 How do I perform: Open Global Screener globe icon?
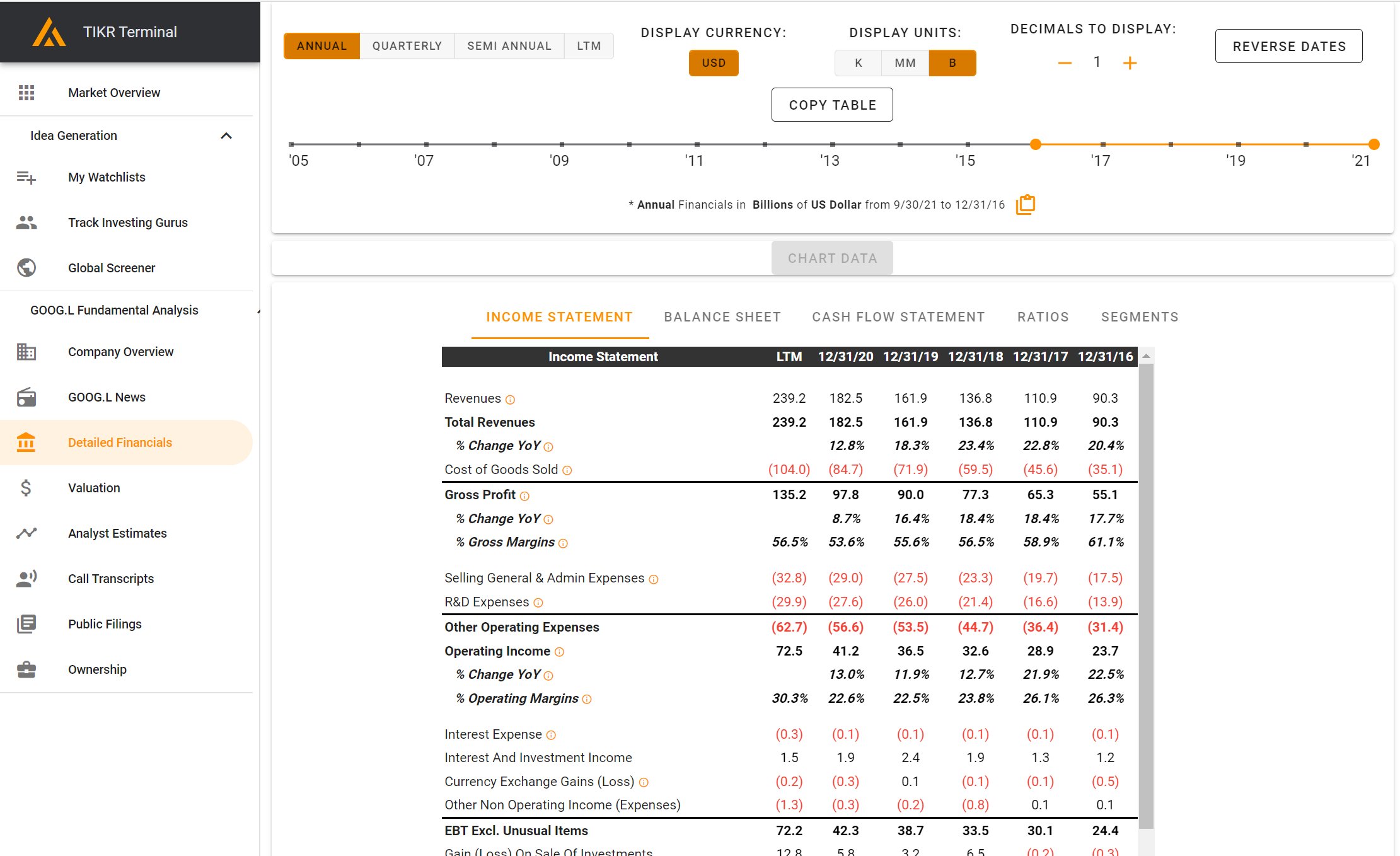pyautogui.click(x=26, y=268)
